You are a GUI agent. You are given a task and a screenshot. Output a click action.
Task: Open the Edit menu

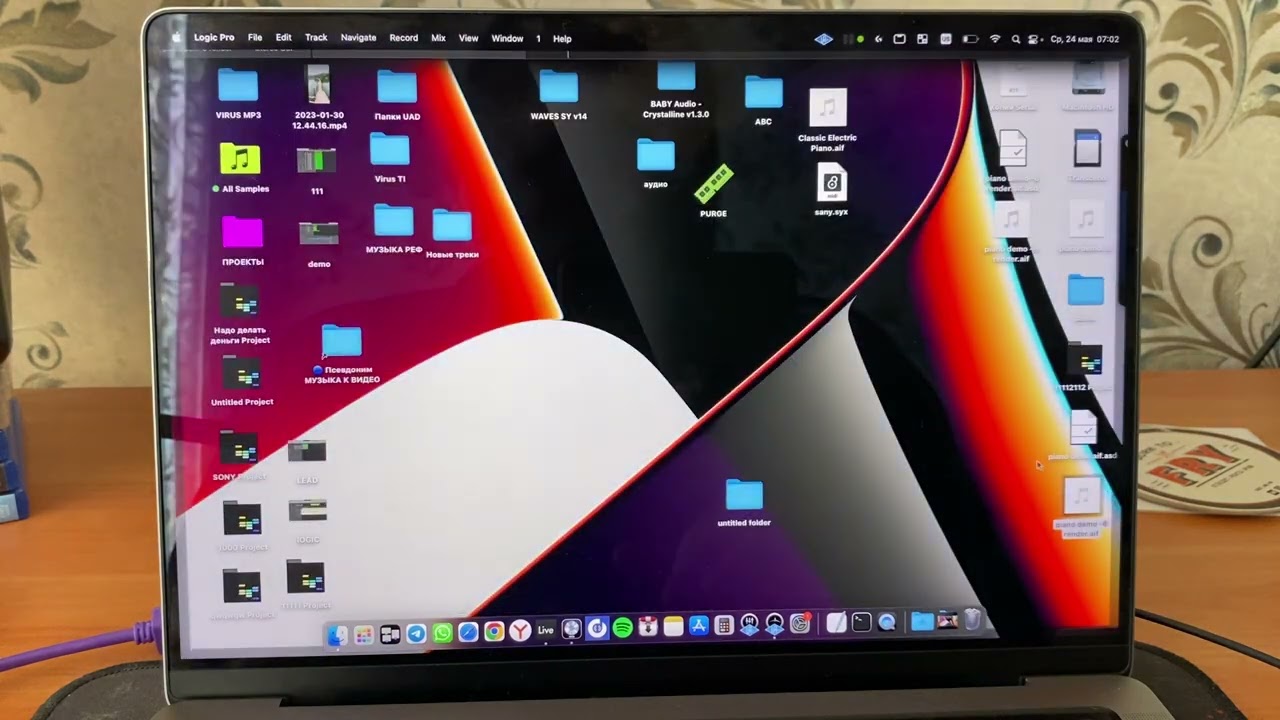click(284, 38)
